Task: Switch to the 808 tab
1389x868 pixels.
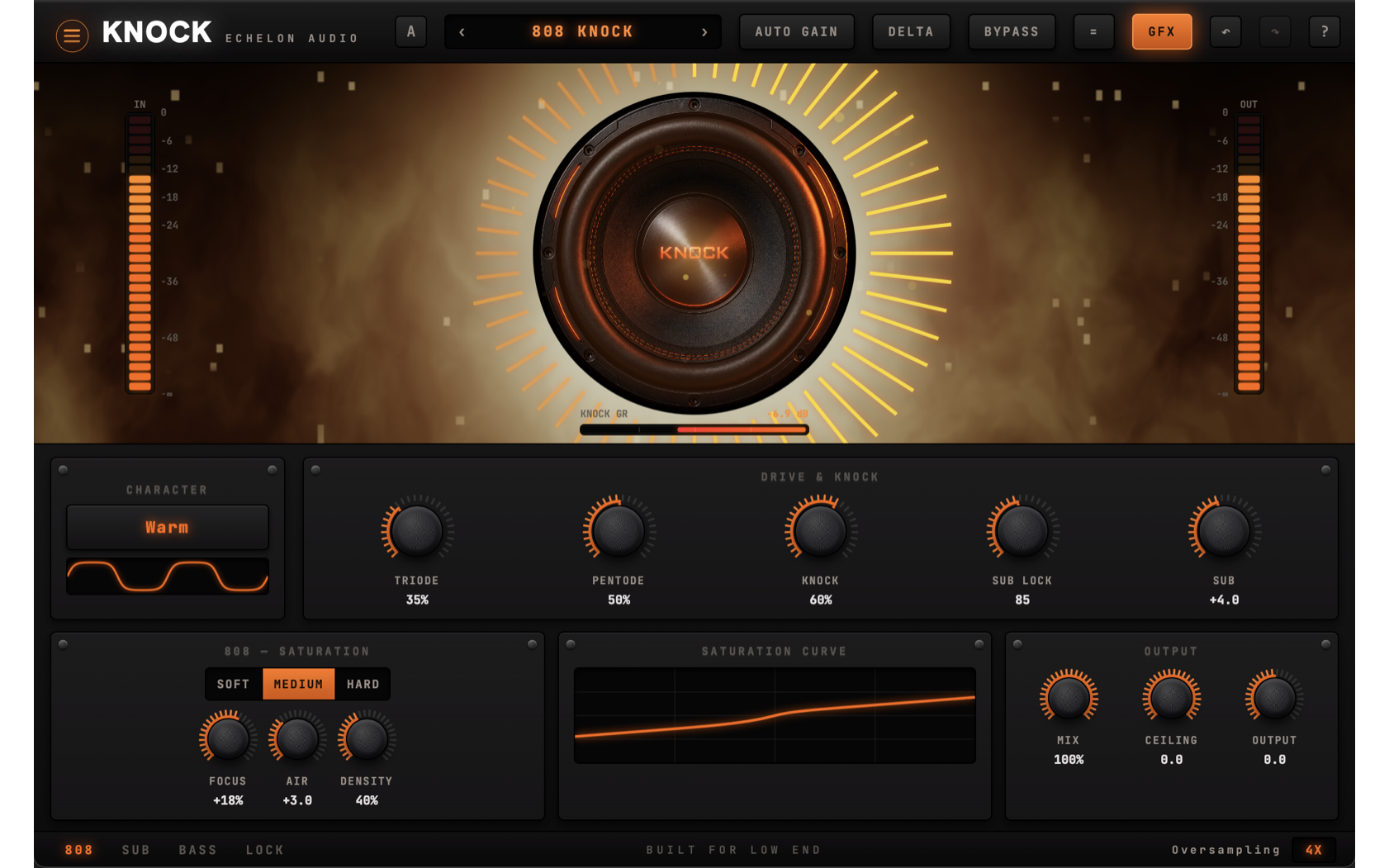Action: point(79,850)
